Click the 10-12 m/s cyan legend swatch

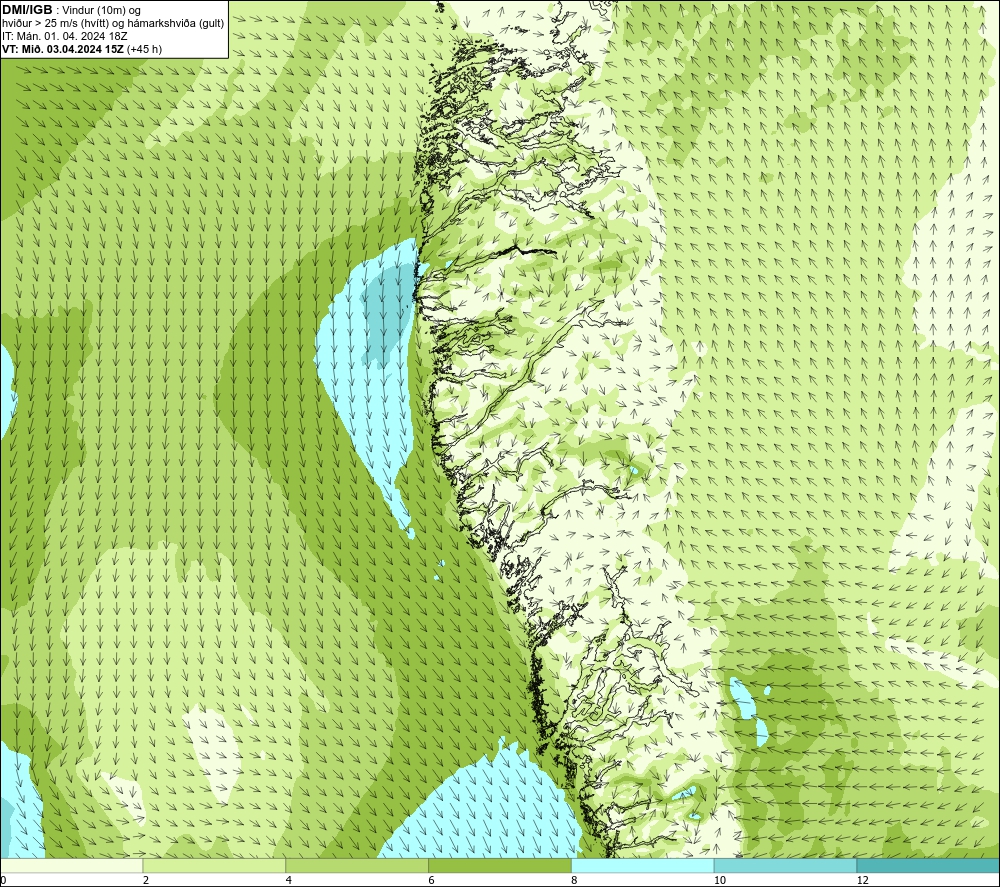point(786,865)
